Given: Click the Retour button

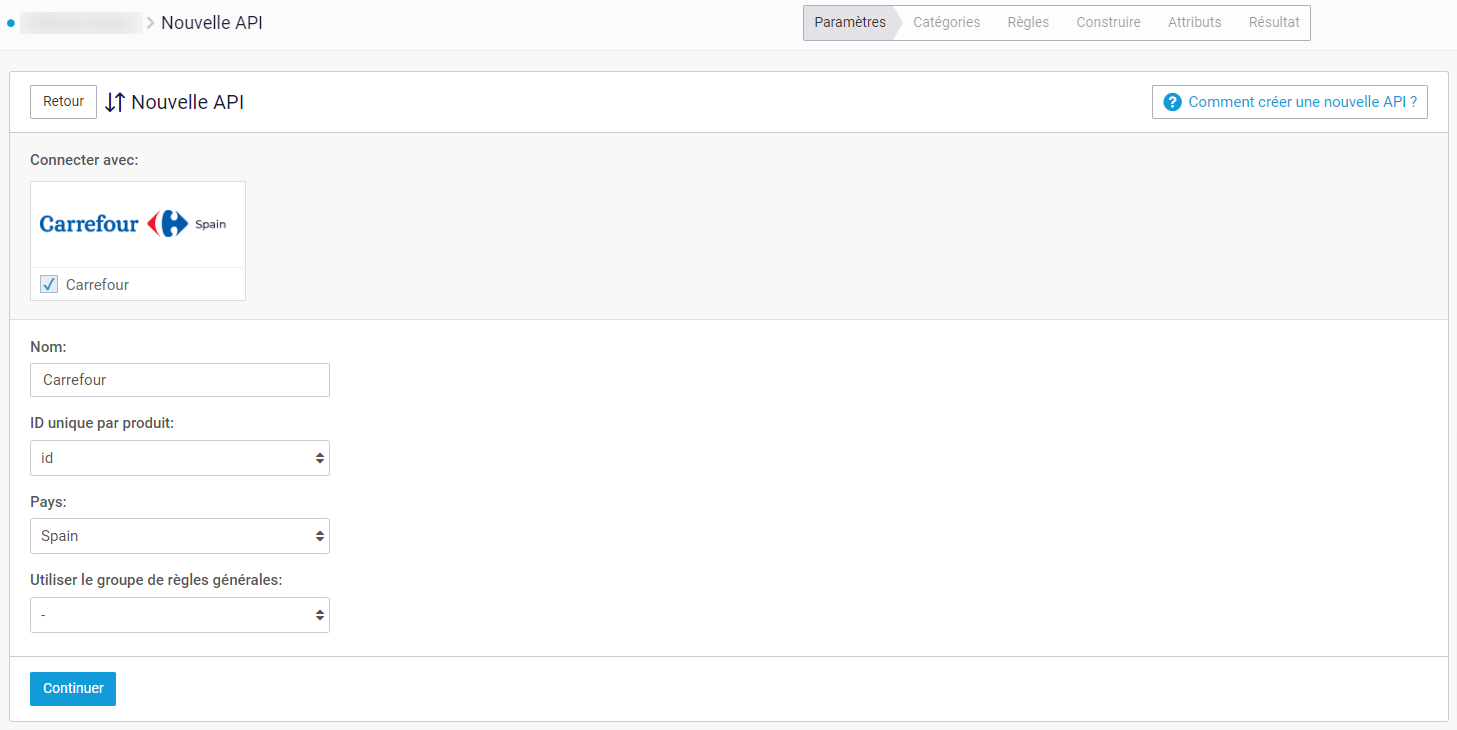Looking at the screenshot, I should 63,102.
